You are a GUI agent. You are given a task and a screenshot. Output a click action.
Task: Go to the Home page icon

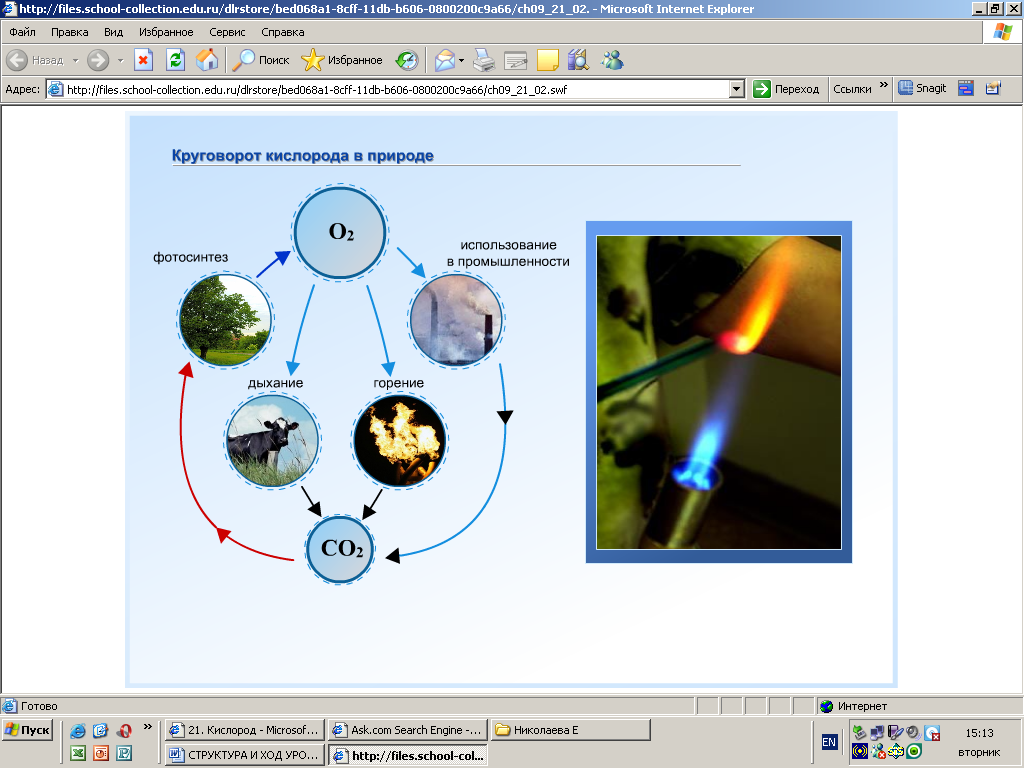(206, 60)
